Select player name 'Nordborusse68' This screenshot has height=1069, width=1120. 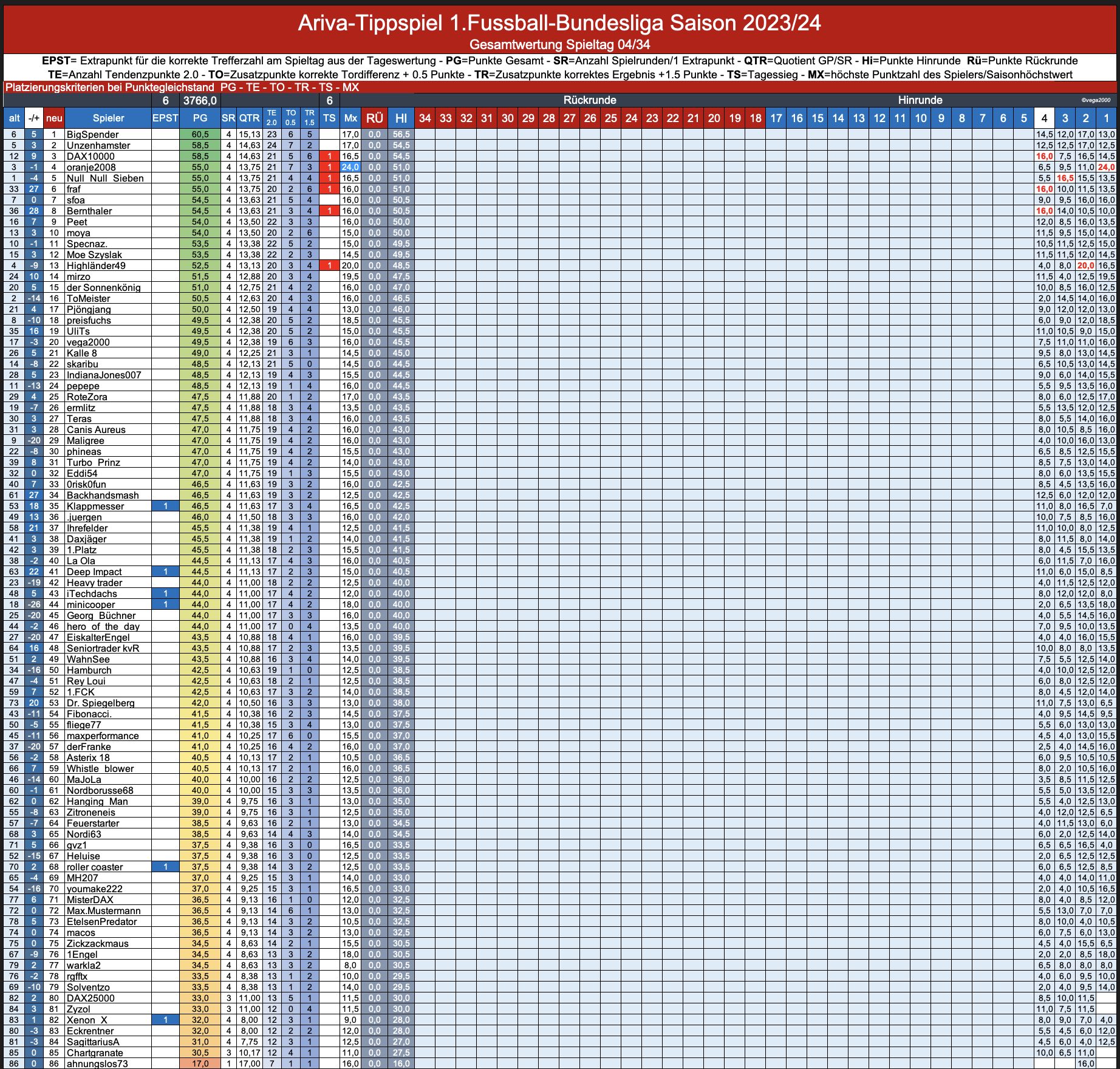coord(100,790)
